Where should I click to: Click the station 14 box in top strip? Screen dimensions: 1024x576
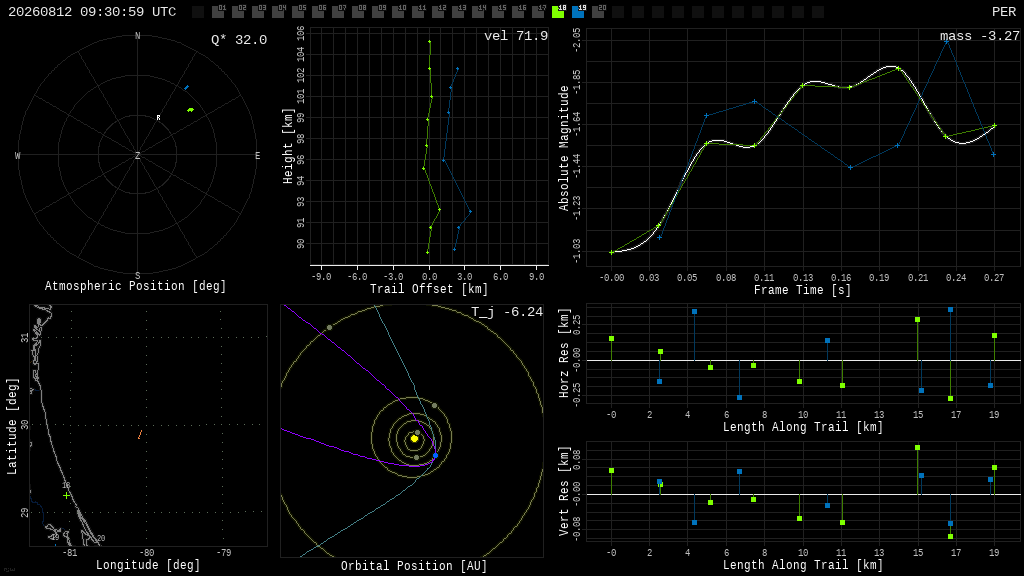478,11
